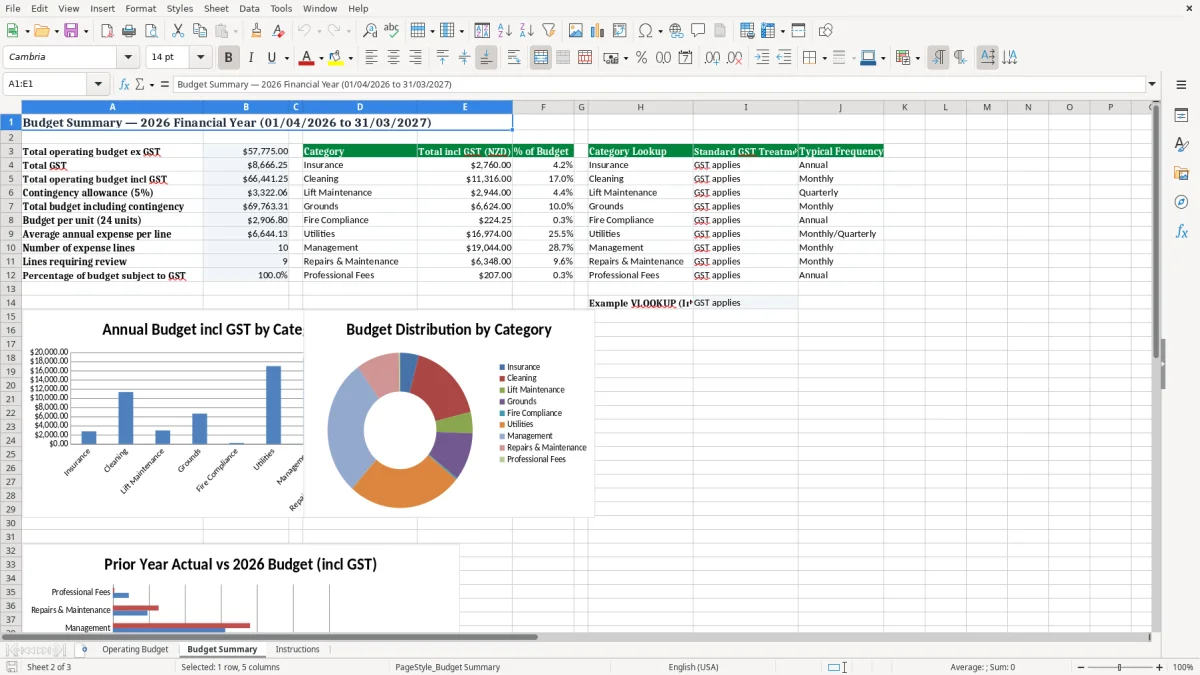This screenshot has height=675, width=1200.
Task: Insert a chart from the toolbar
Action: (598, 31)
